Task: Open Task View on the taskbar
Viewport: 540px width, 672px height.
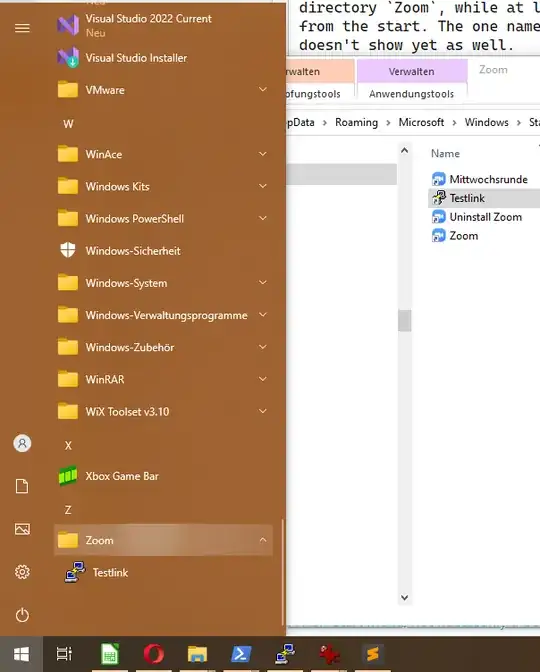Action: pyautogui.click(x=64, y=654)
